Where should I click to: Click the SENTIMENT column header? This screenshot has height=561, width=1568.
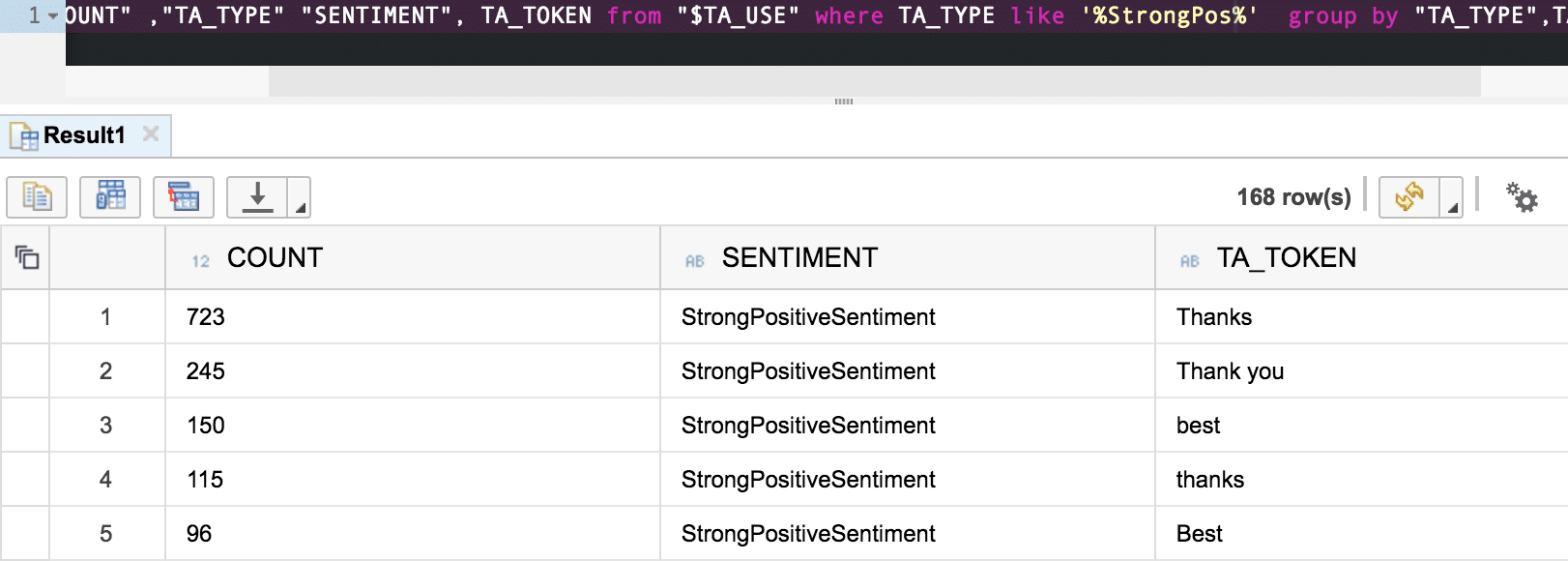click(x=799, y=257)
